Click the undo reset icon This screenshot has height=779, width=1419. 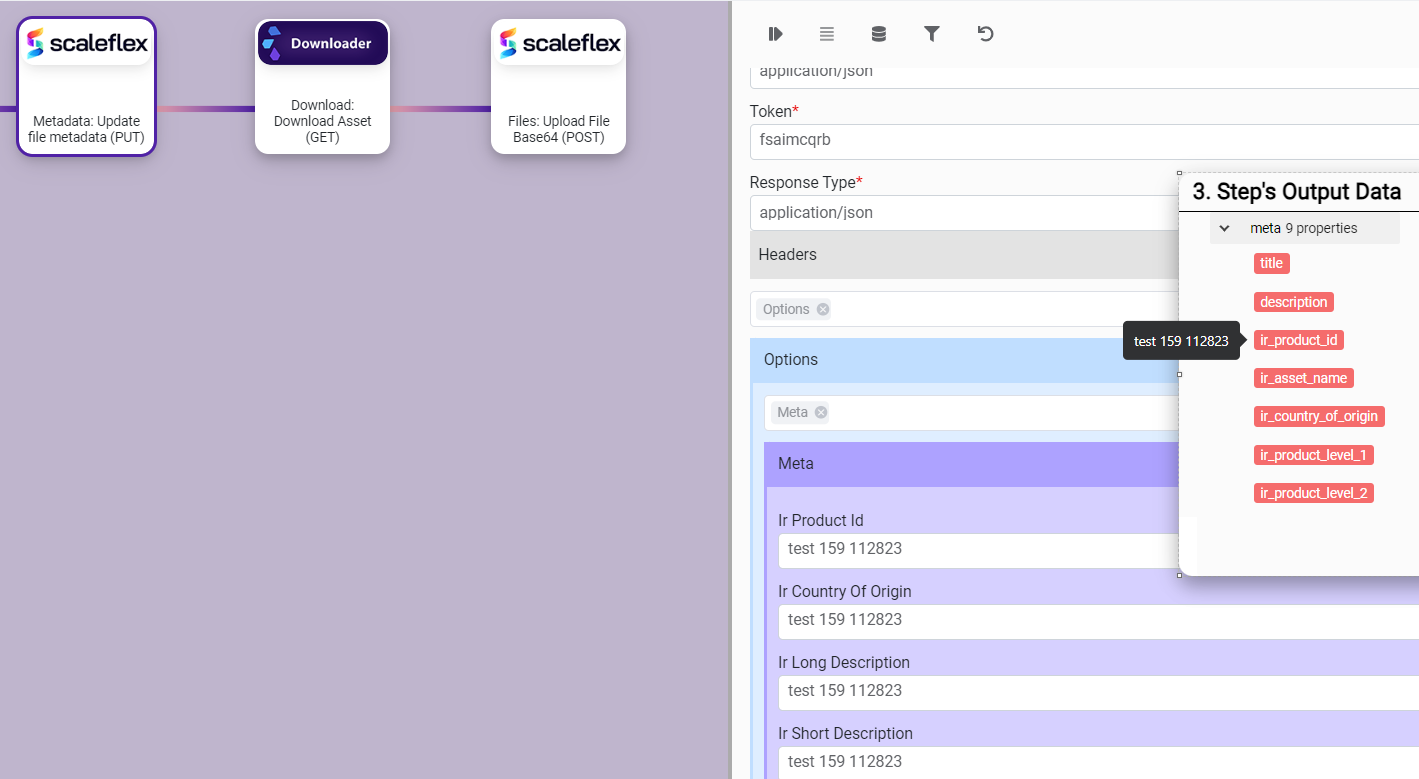pyautogui.click(x=985, y=34)
